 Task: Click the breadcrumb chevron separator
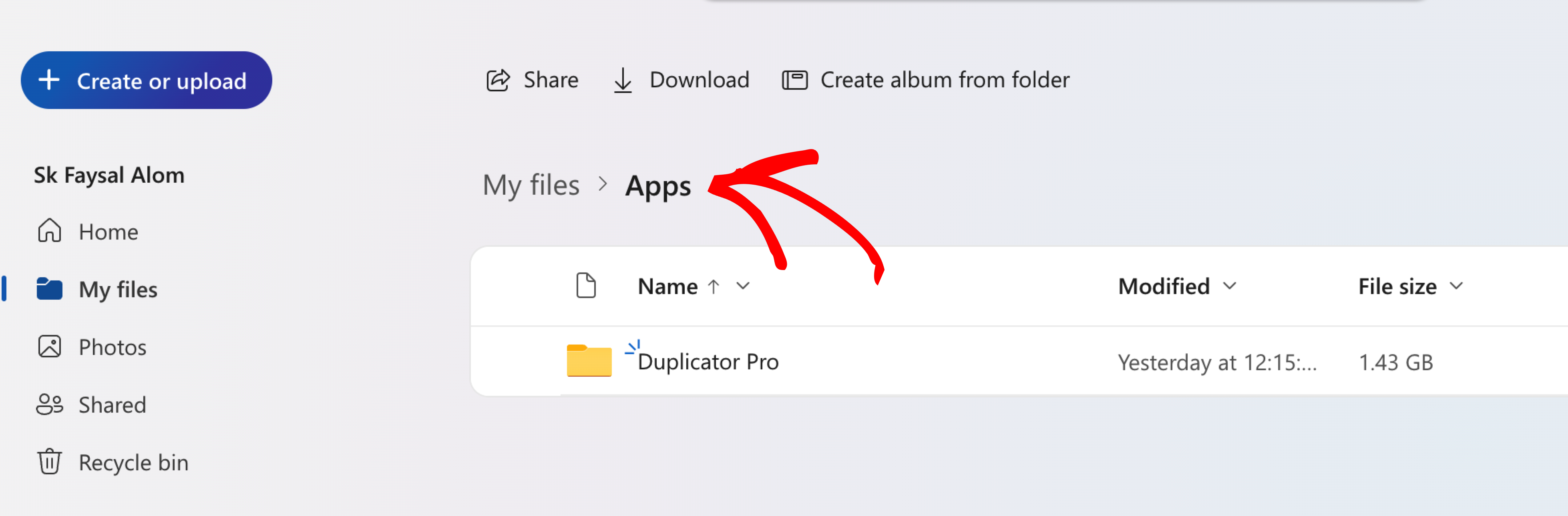click(x=603, y=184)
